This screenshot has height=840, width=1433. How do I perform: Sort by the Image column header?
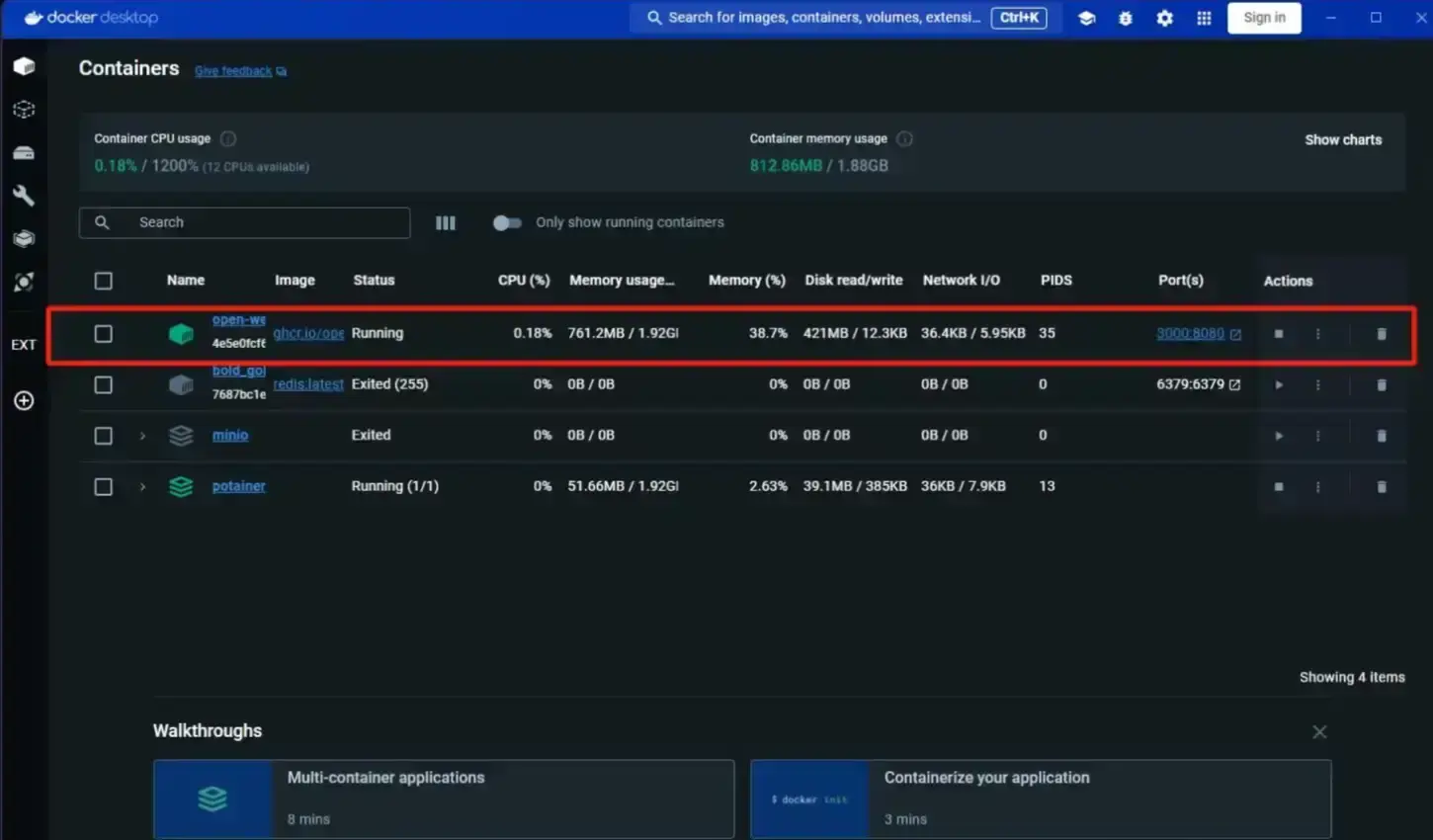pos(295,281)
